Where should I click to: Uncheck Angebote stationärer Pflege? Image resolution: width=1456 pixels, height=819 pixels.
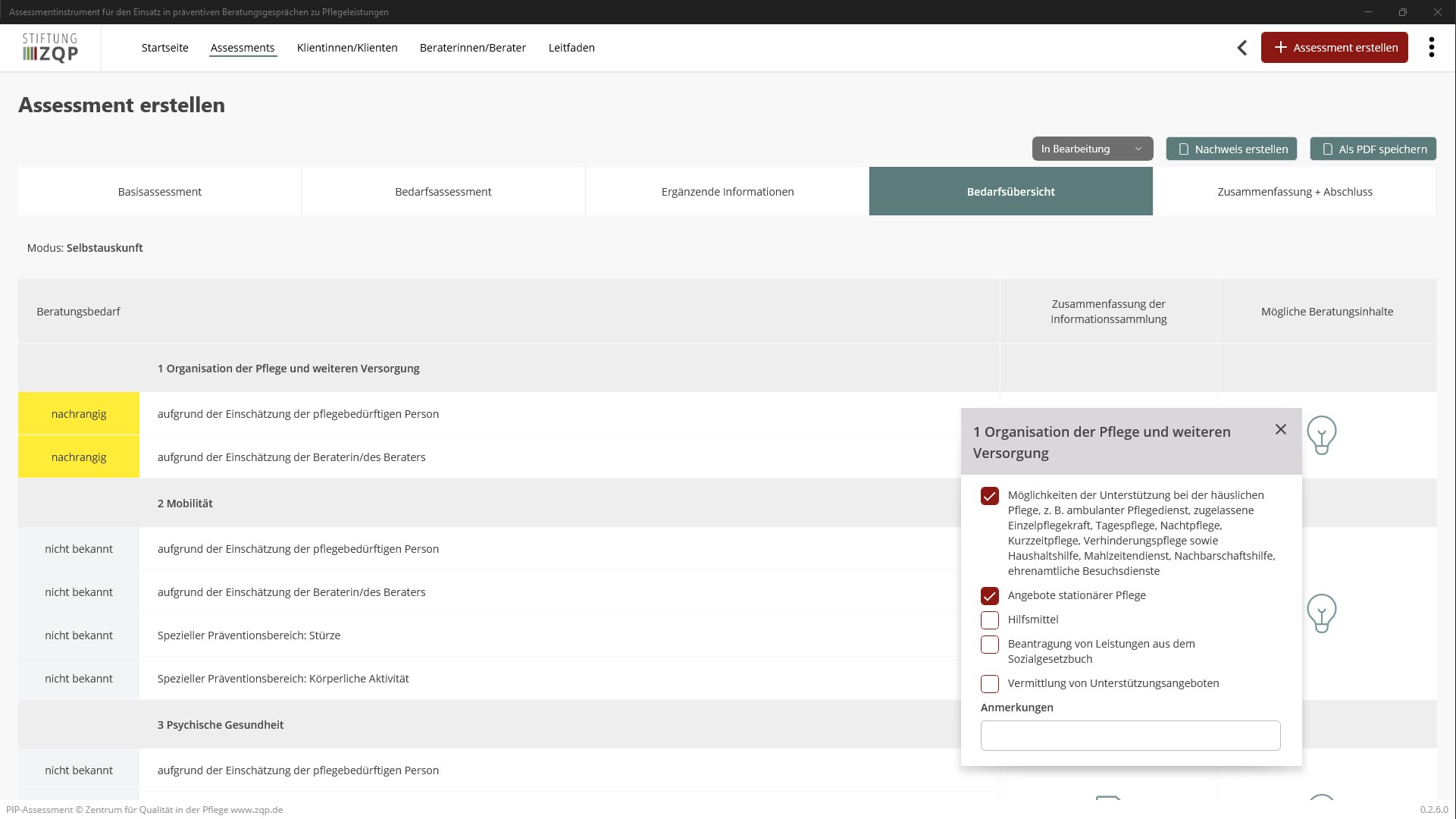pyautogui.click(x=989, y=596)
